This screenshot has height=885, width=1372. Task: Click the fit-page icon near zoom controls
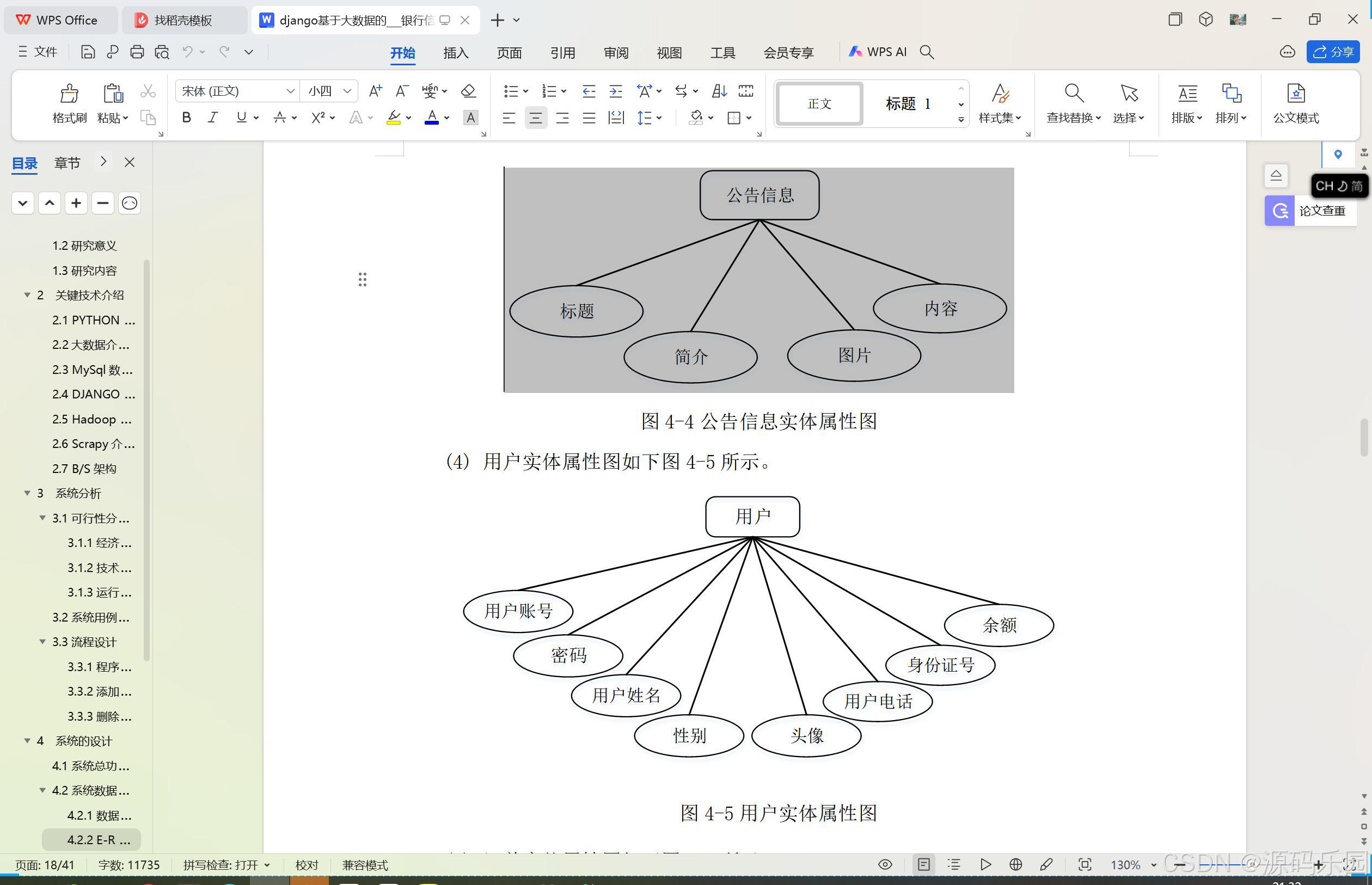(x=1085, y=864)
